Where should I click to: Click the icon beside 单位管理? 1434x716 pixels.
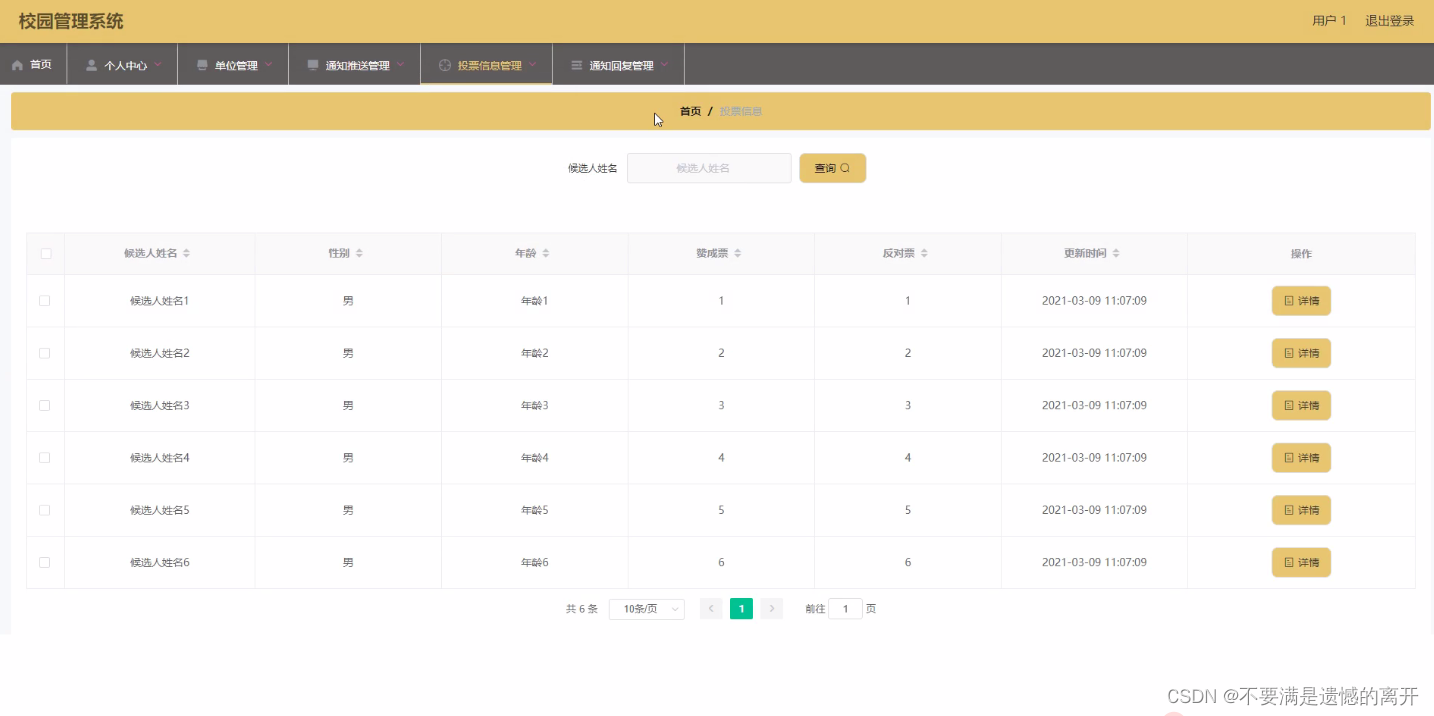202,65
